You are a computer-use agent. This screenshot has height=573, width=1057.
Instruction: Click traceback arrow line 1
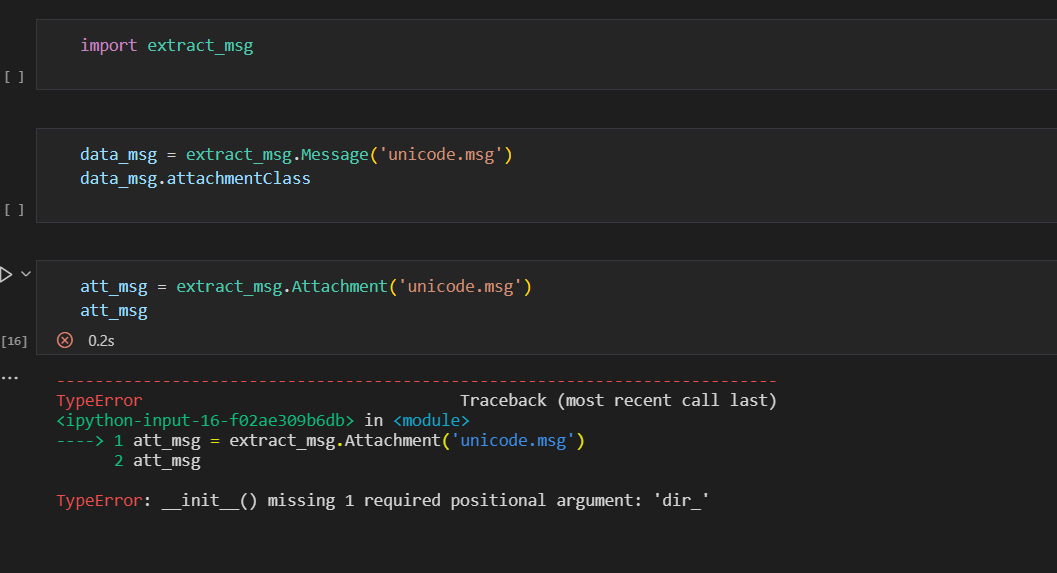pyautogui.click(x=321, y=441)
